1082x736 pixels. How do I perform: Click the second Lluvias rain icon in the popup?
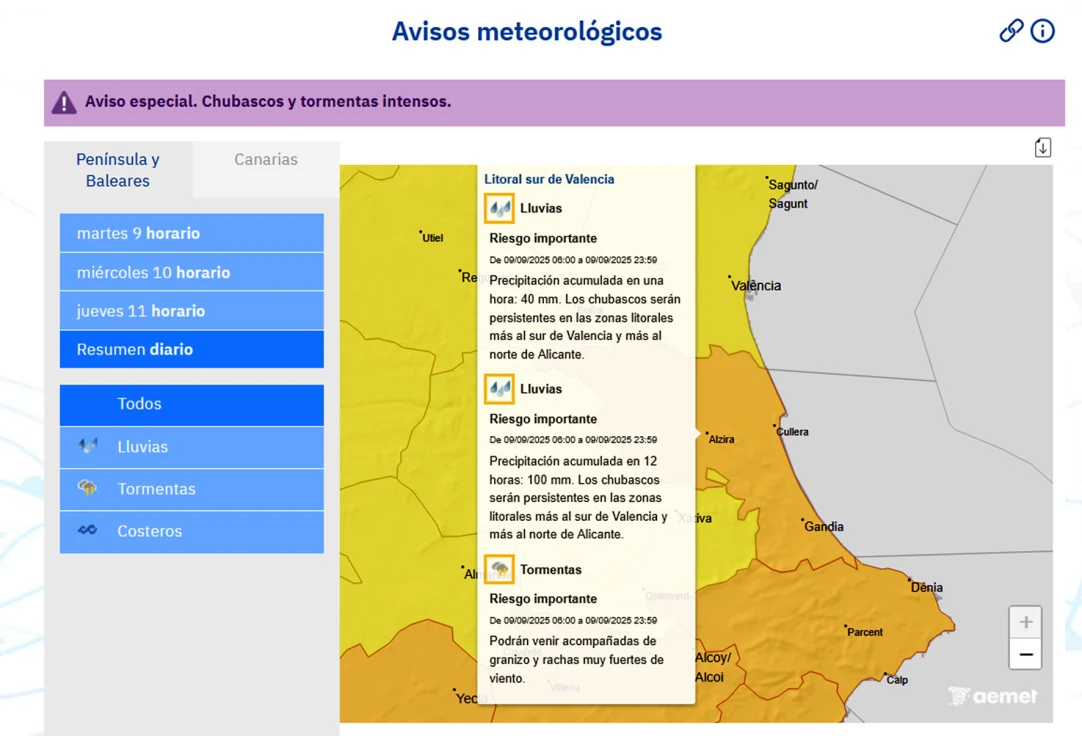pyautogui.click(x=499, y=388)
